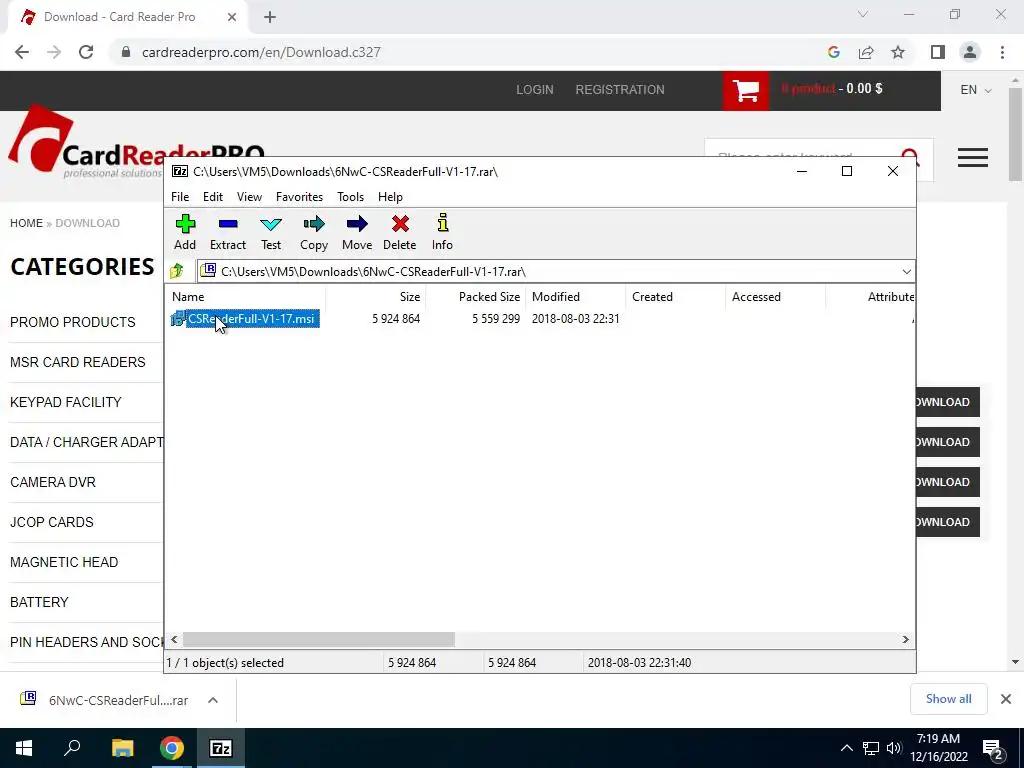Click the left arrow of horizontal scrollbar

(x=174, y=639)
